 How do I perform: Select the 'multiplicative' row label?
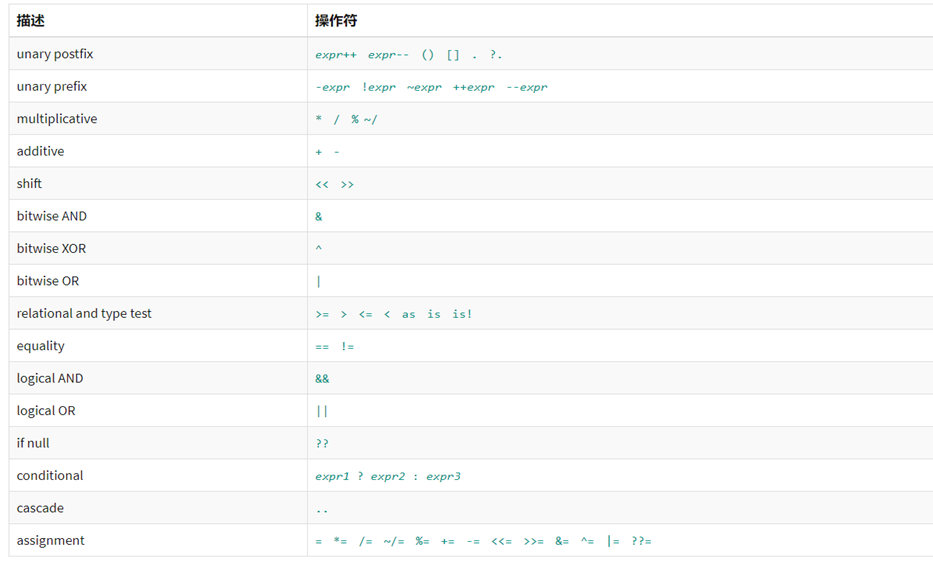57,119
